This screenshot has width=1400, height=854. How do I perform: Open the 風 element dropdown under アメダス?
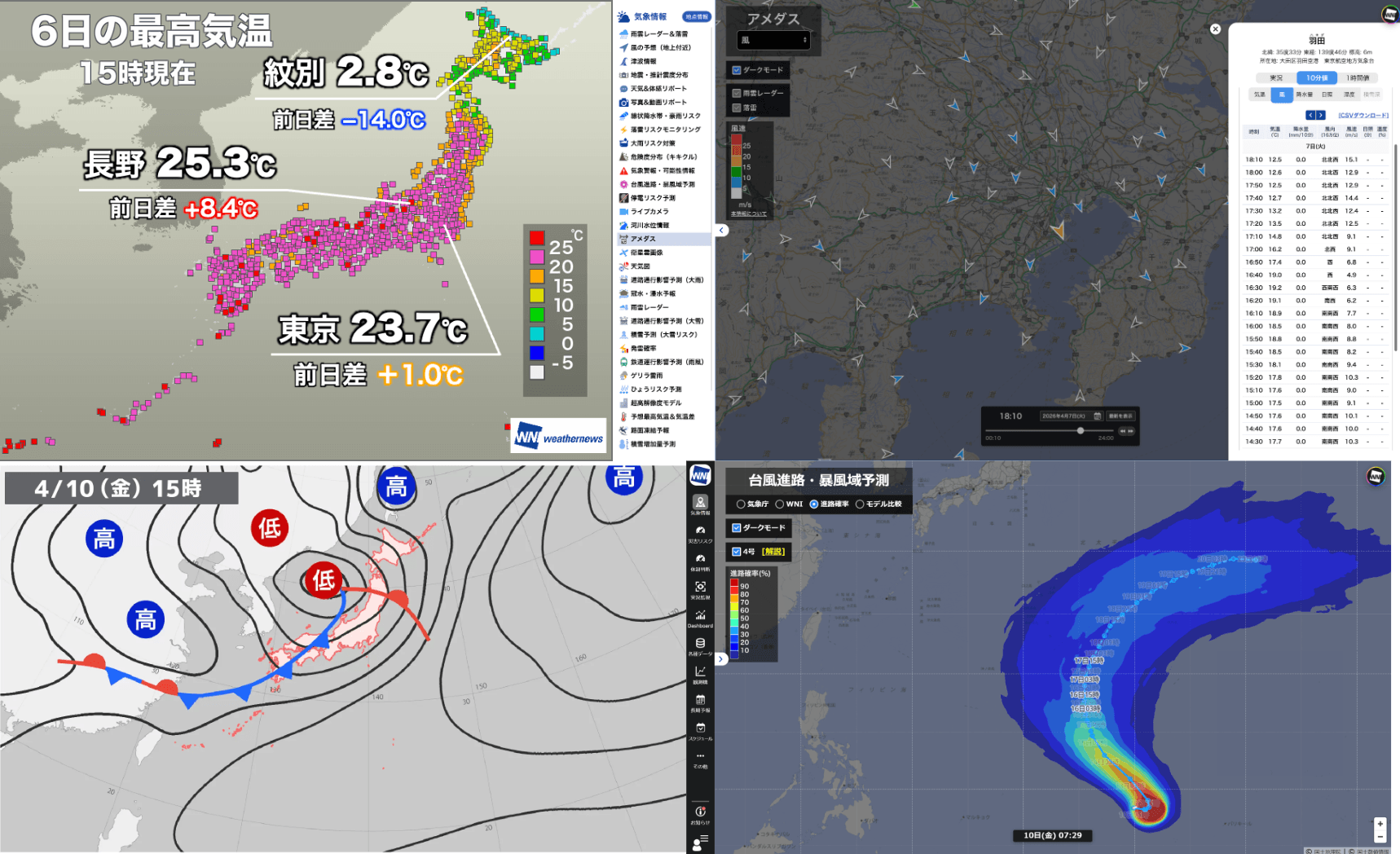(x=773, y=40)
